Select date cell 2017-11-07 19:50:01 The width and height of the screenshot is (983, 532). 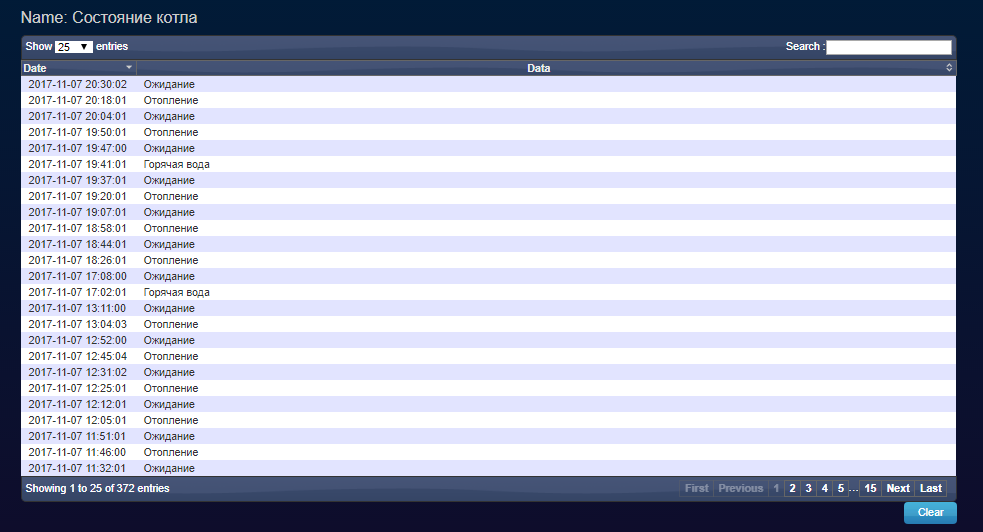[x=78, y=132]
